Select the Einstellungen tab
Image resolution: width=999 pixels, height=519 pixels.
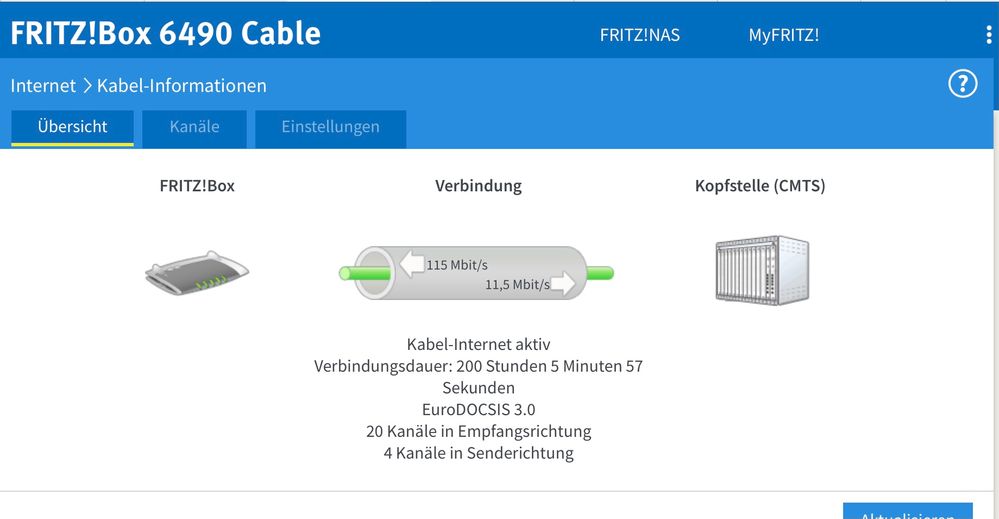[x=330, y=127]
